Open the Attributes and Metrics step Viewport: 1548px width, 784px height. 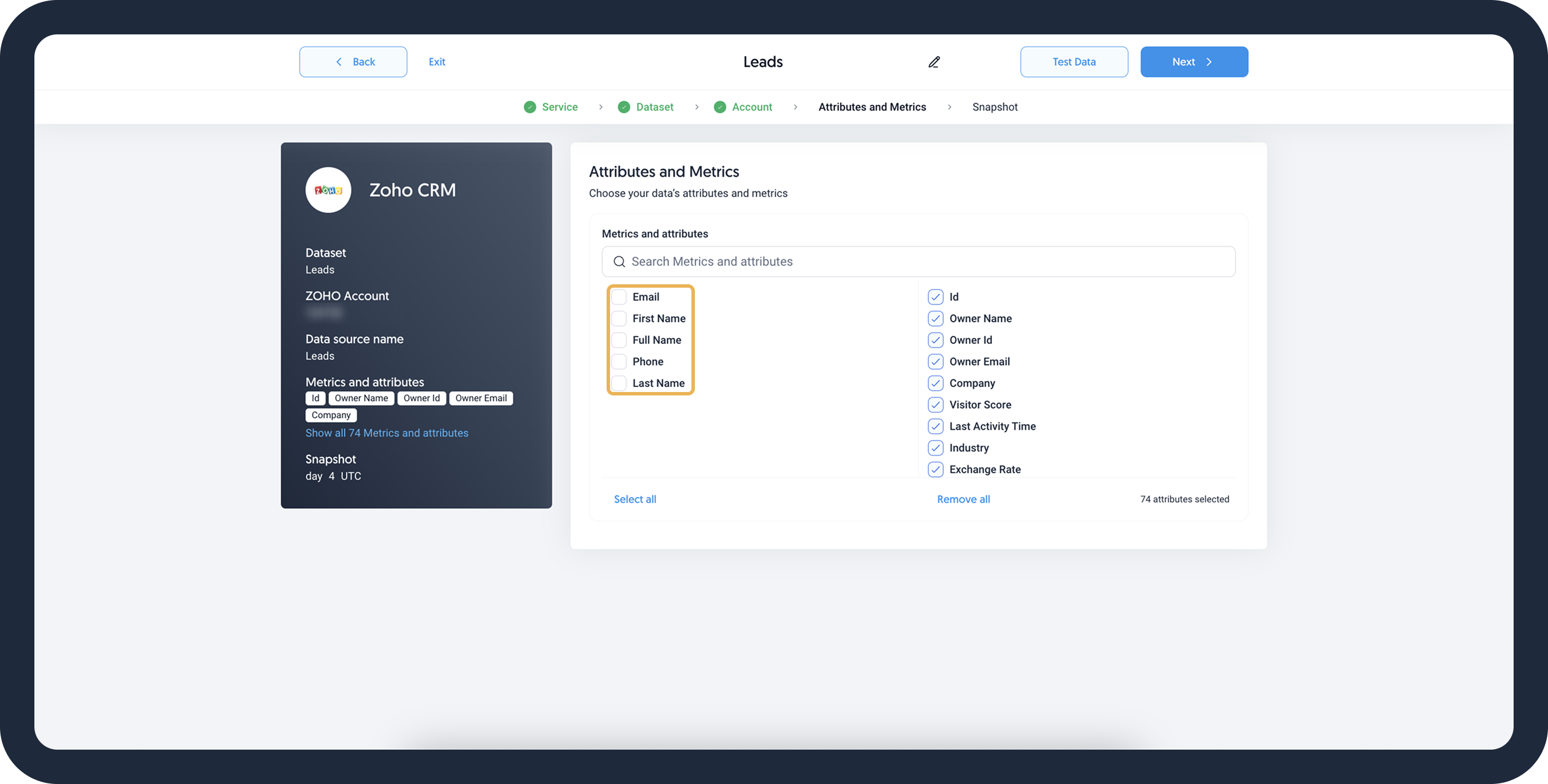click(x=872, y=107)
